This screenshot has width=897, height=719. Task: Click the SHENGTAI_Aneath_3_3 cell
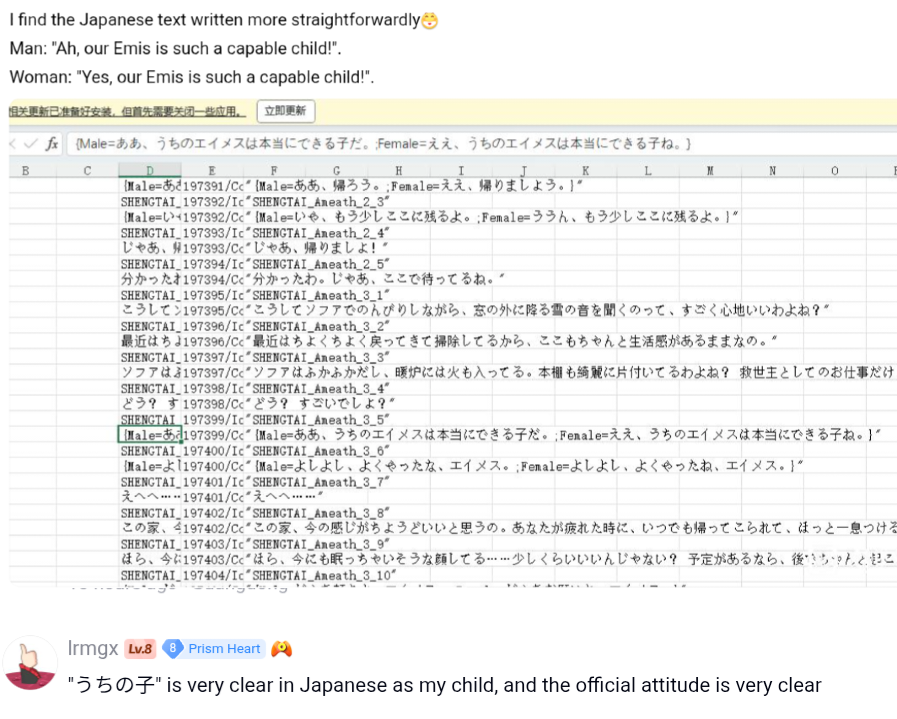[318, 357]
